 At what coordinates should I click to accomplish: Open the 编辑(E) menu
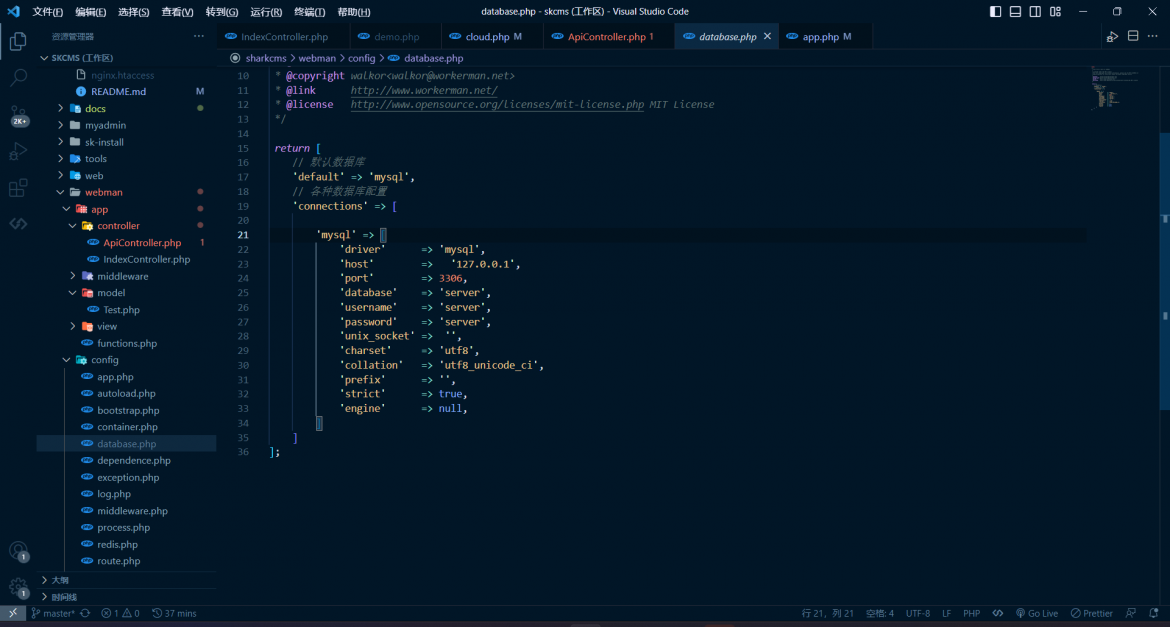pyautogui.click(x=91, y=12)
